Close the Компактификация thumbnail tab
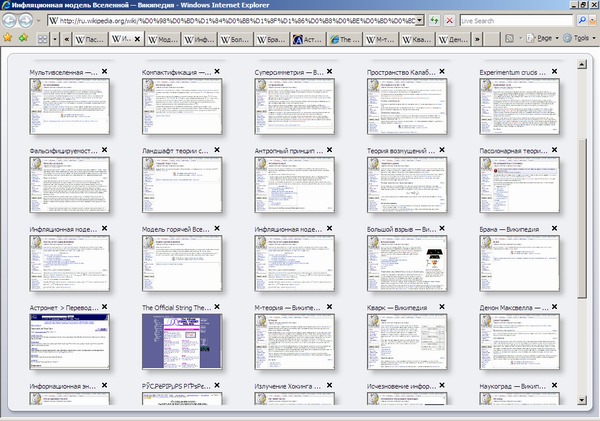This screenshot has height=421, width=600. point(217,72)
